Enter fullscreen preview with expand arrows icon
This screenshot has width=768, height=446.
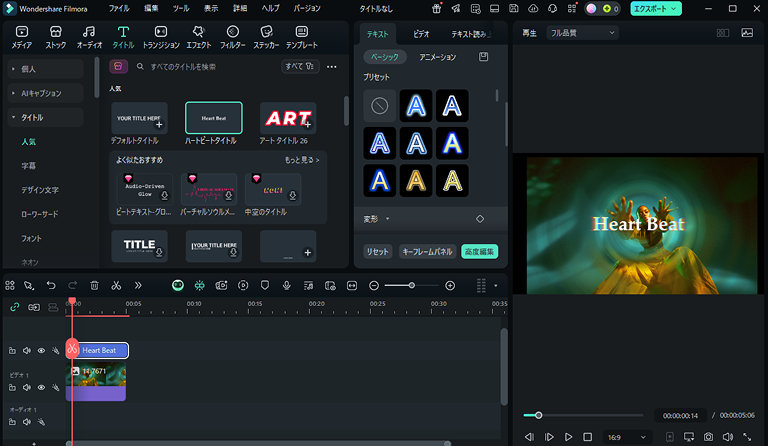click(x=747, y=437)
